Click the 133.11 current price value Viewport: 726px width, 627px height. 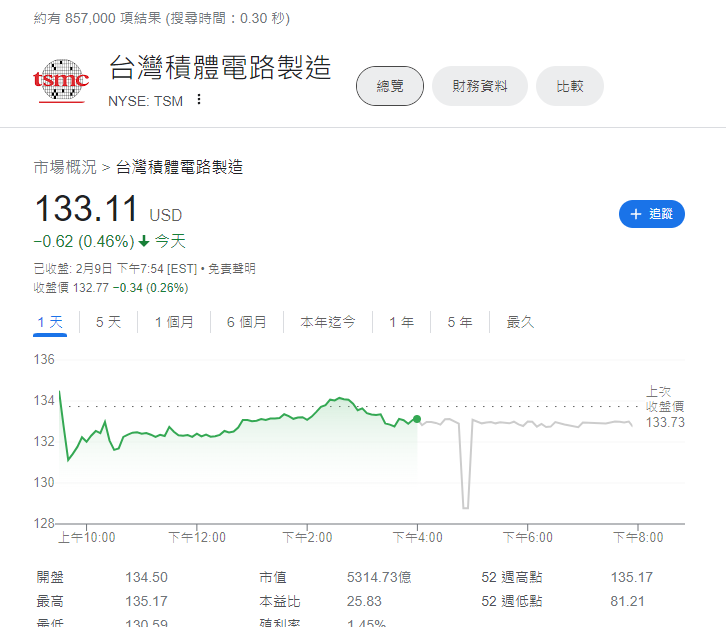[x=86, y=209]
